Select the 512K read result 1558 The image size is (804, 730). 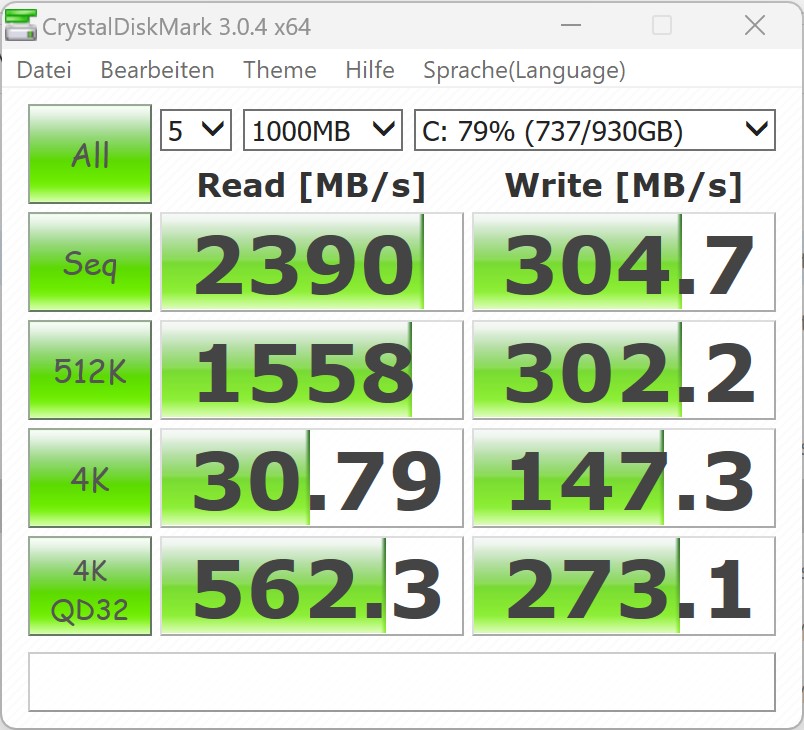[x=312, y=370]
